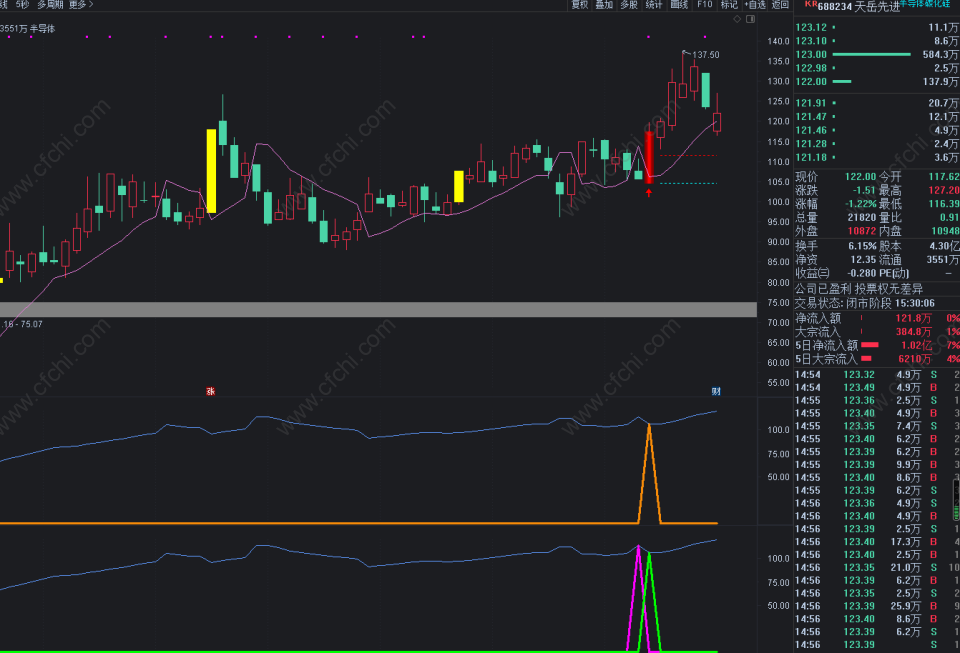Viewport: 960px width, 653px height.
Task: Click 返回 to go back
Action: tap(780, 4)
